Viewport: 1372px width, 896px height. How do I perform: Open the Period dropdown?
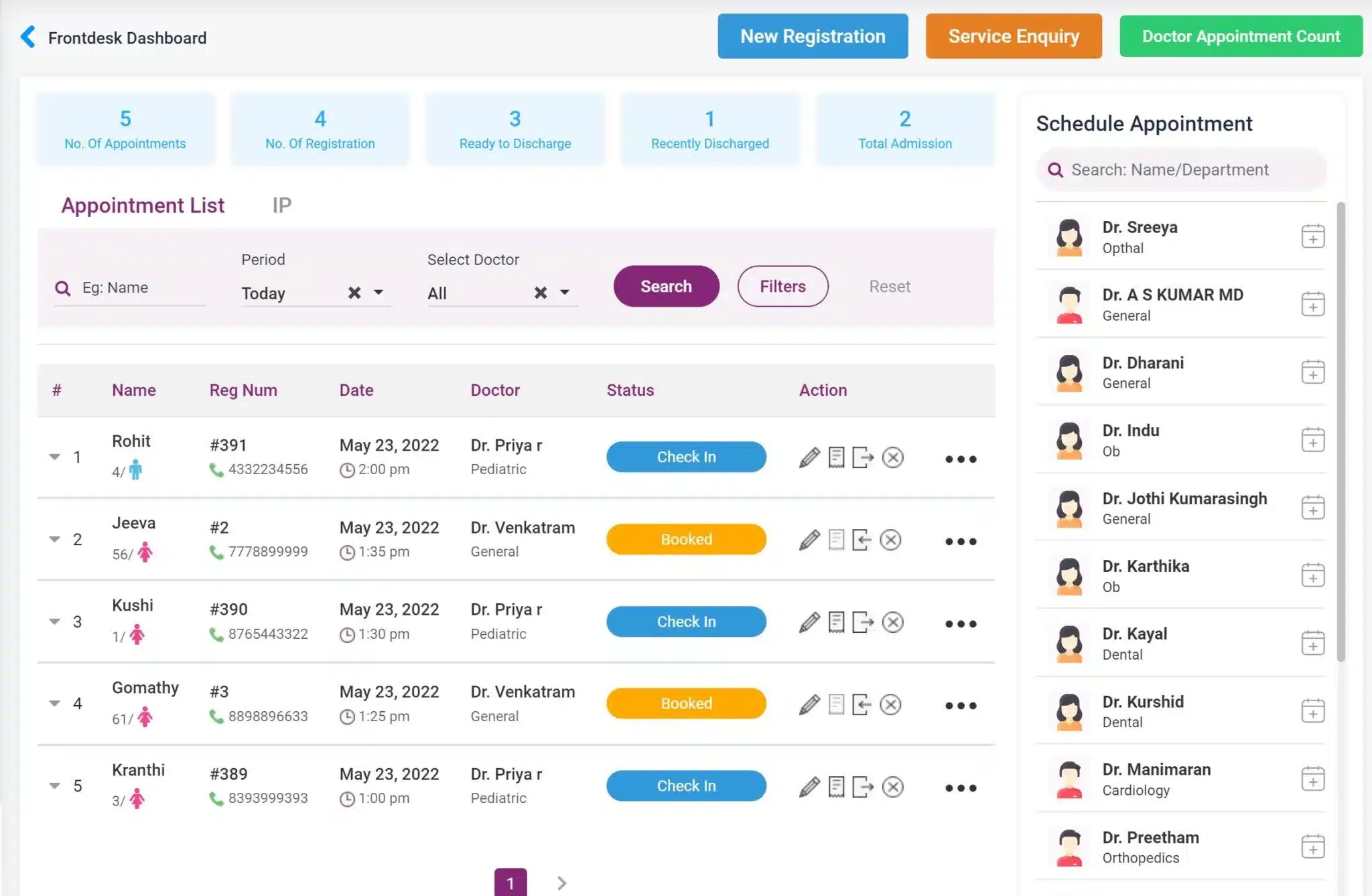coord(379,293)
